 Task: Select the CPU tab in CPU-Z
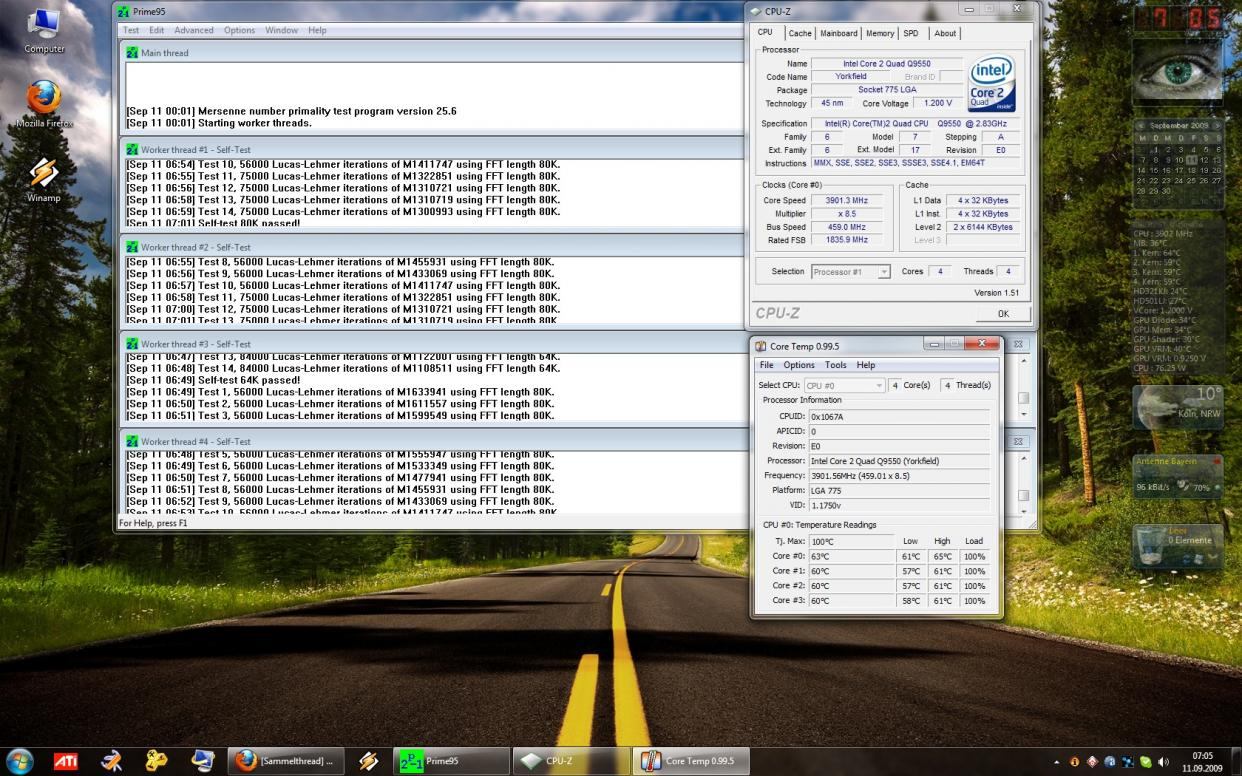pos(765,32)
